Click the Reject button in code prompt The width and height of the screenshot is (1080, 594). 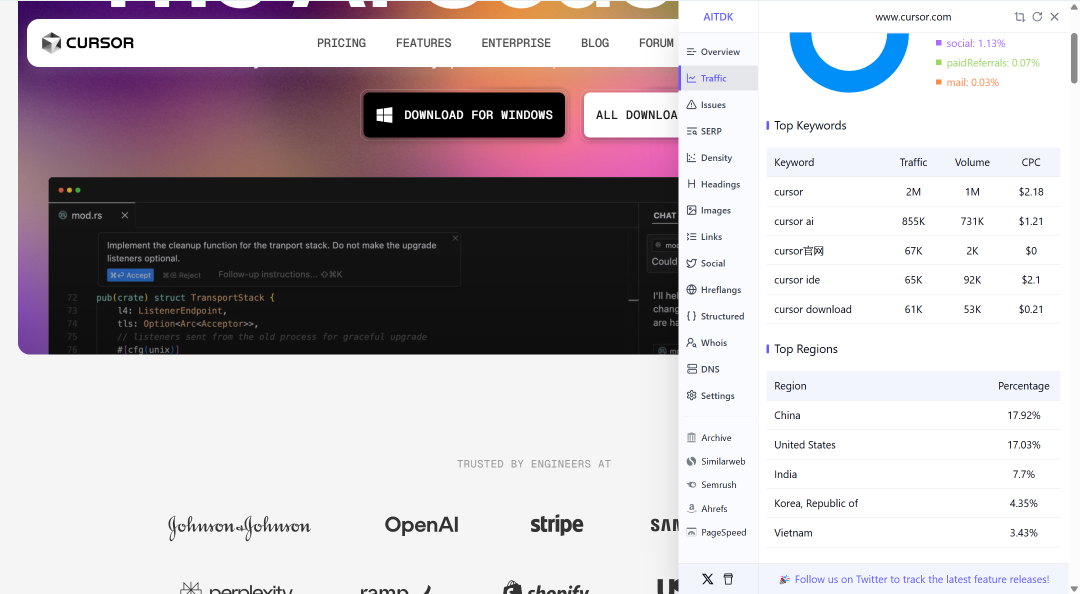point(182,275)
